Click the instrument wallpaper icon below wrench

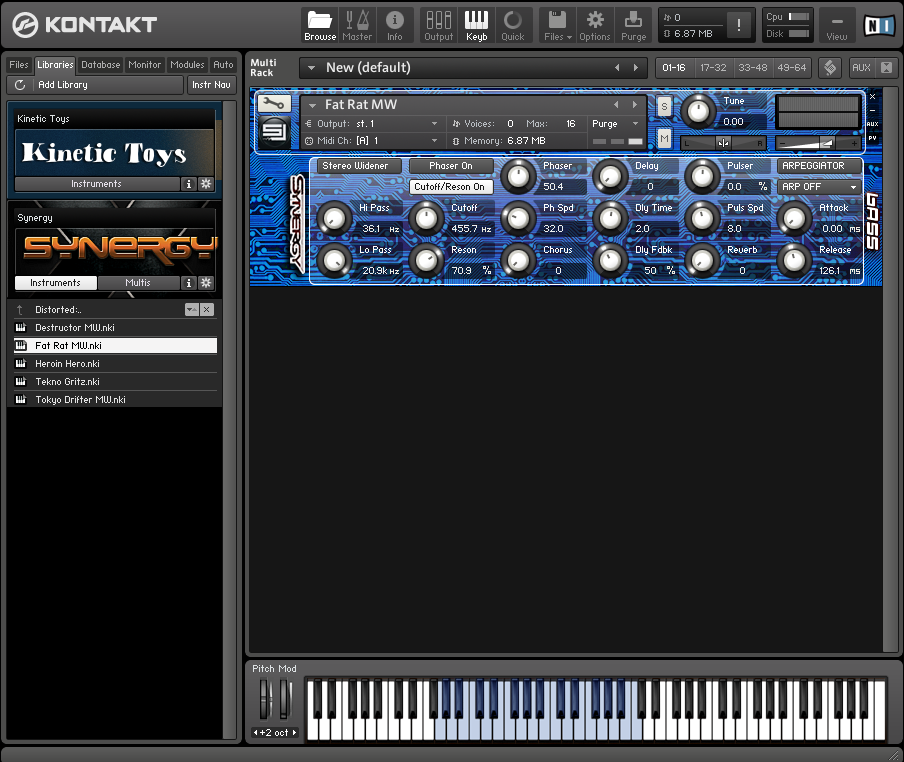click(x=274, y=131)
